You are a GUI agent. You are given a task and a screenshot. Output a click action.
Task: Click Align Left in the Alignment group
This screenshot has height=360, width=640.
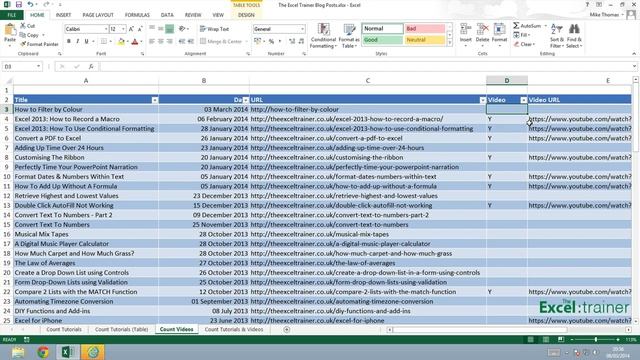point(152,41)
